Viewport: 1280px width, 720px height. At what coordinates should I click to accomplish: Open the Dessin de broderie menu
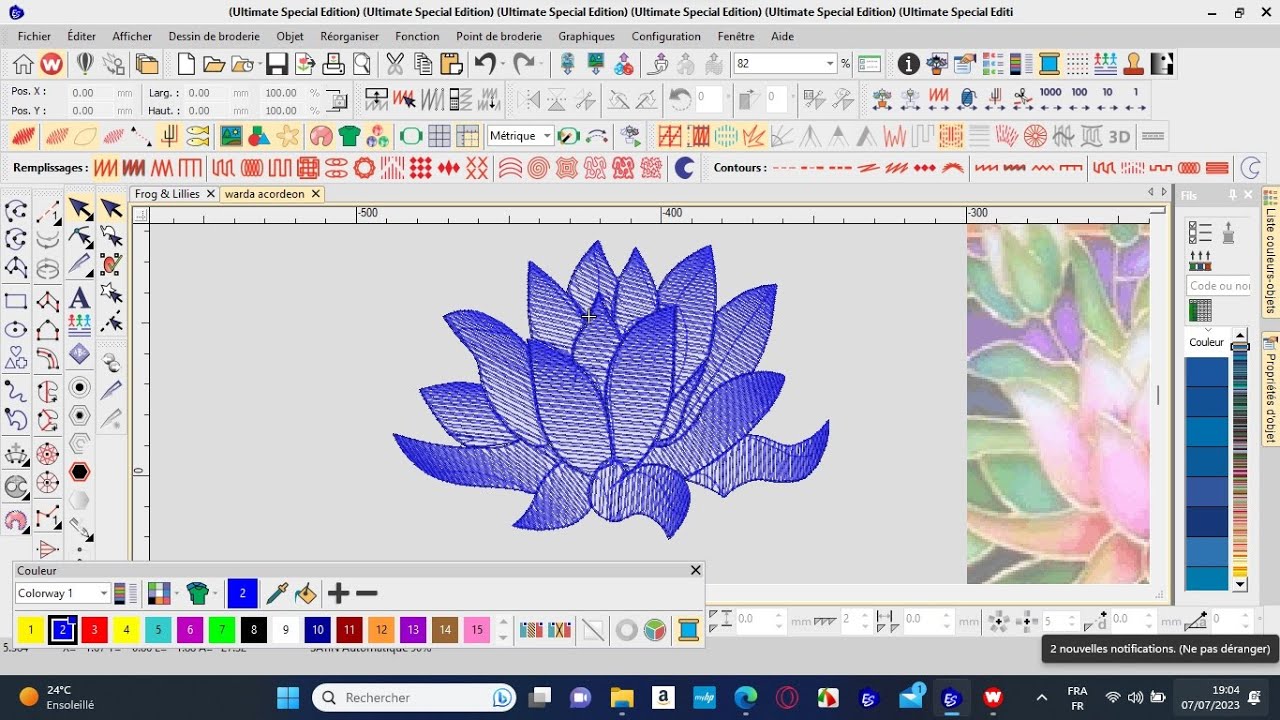click(214, 36)
